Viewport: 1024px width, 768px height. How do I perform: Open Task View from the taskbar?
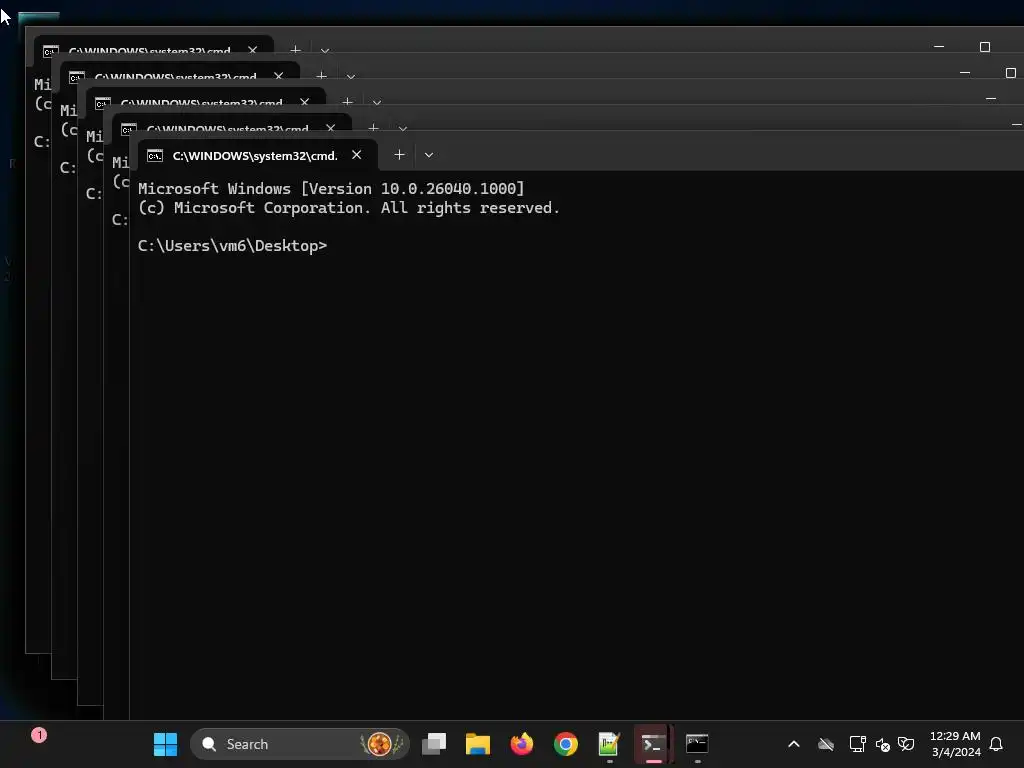point(434,744)
